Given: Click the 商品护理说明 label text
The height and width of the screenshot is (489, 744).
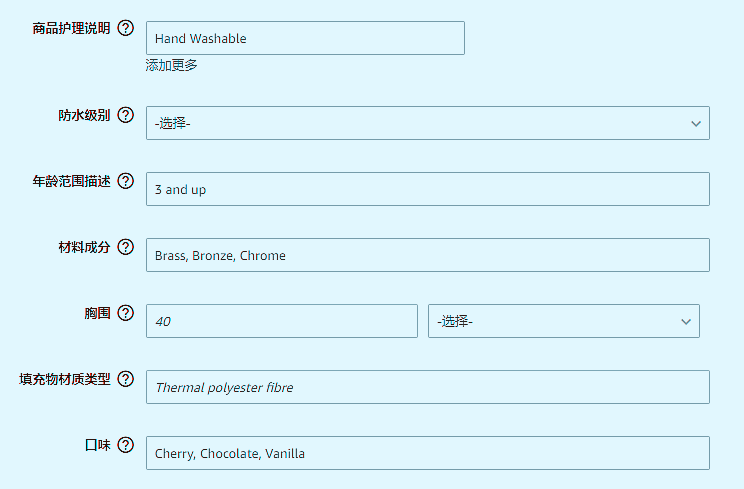Looking at the screenshot, I should [71, 28].
